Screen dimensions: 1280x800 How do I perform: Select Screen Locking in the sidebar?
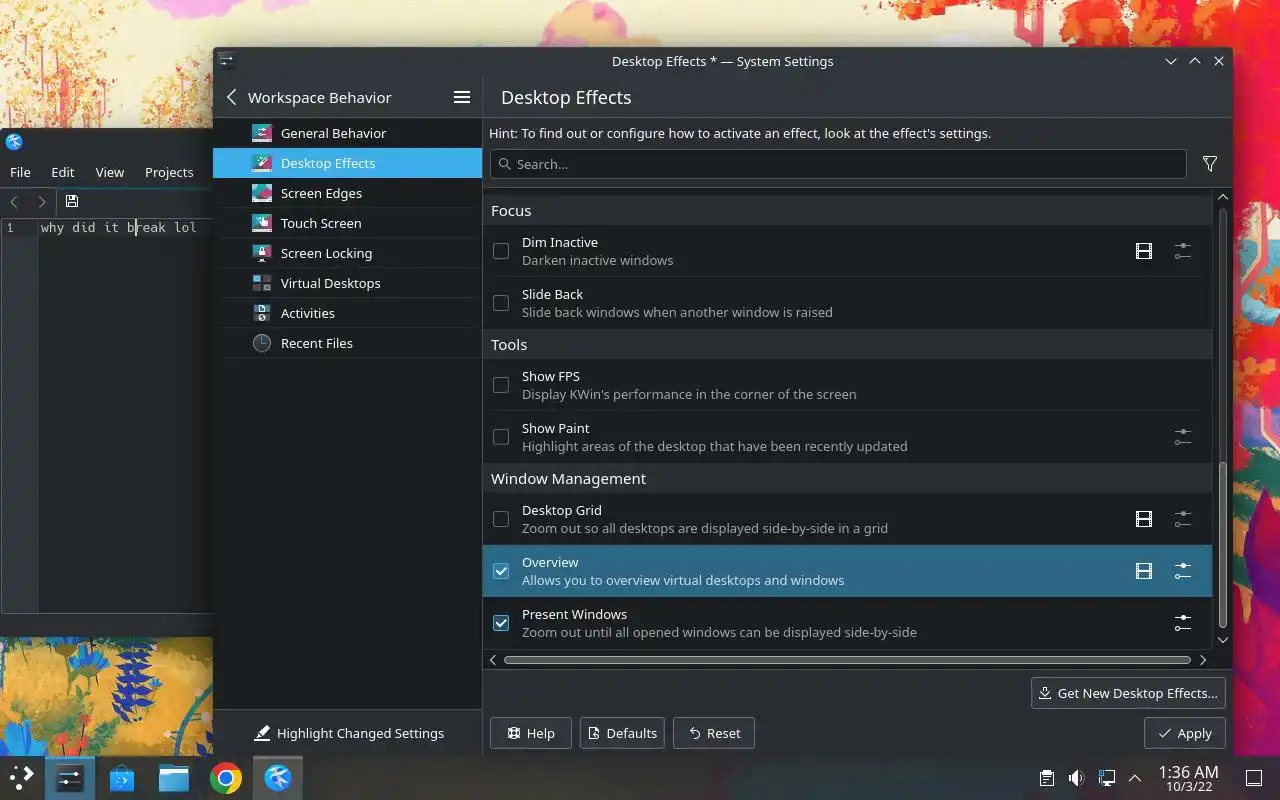[x=347, y=253]
